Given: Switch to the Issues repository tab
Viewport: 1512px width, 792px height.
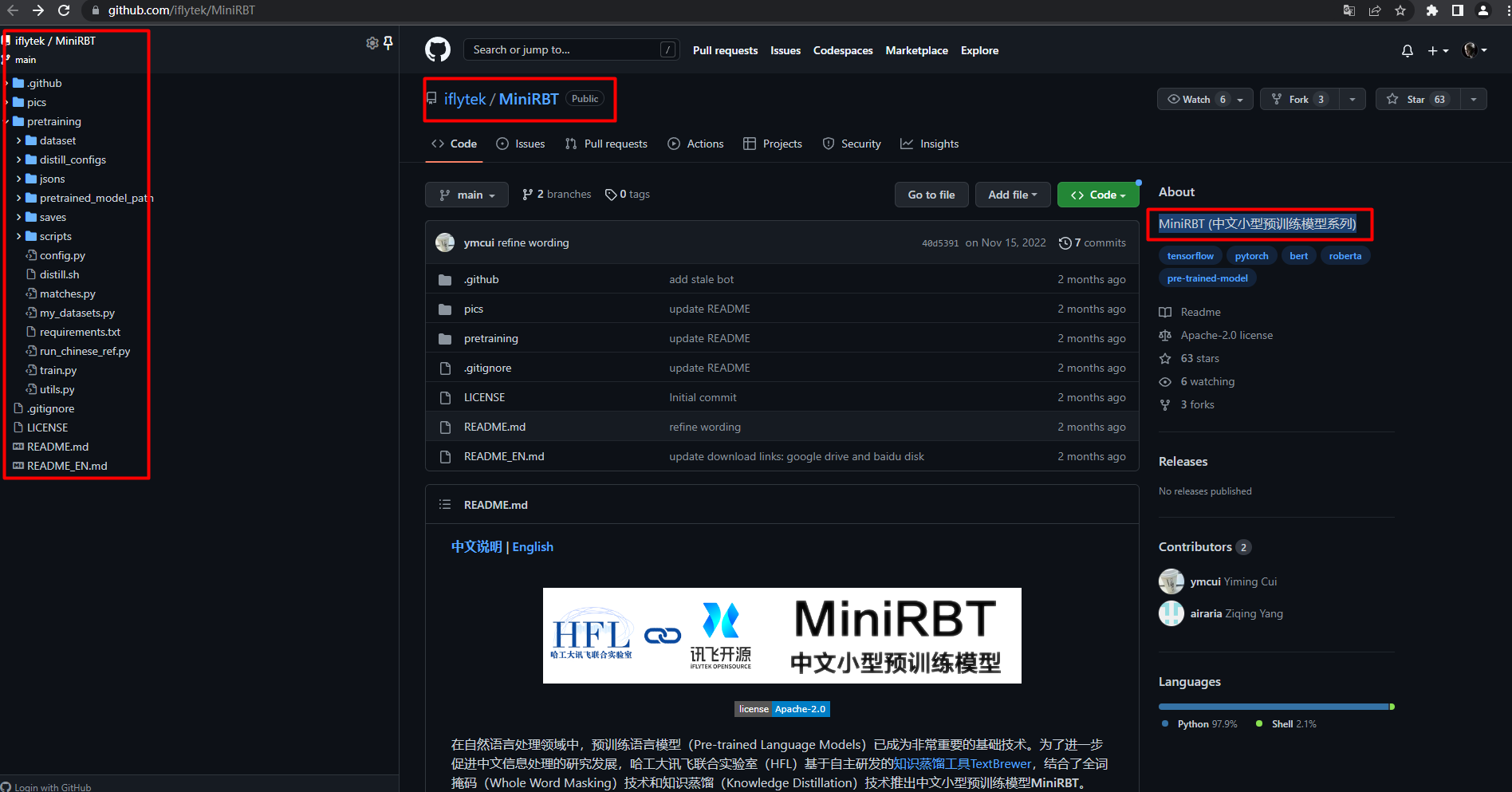Looking at the screenshot, I should click(x=521, y=144).
